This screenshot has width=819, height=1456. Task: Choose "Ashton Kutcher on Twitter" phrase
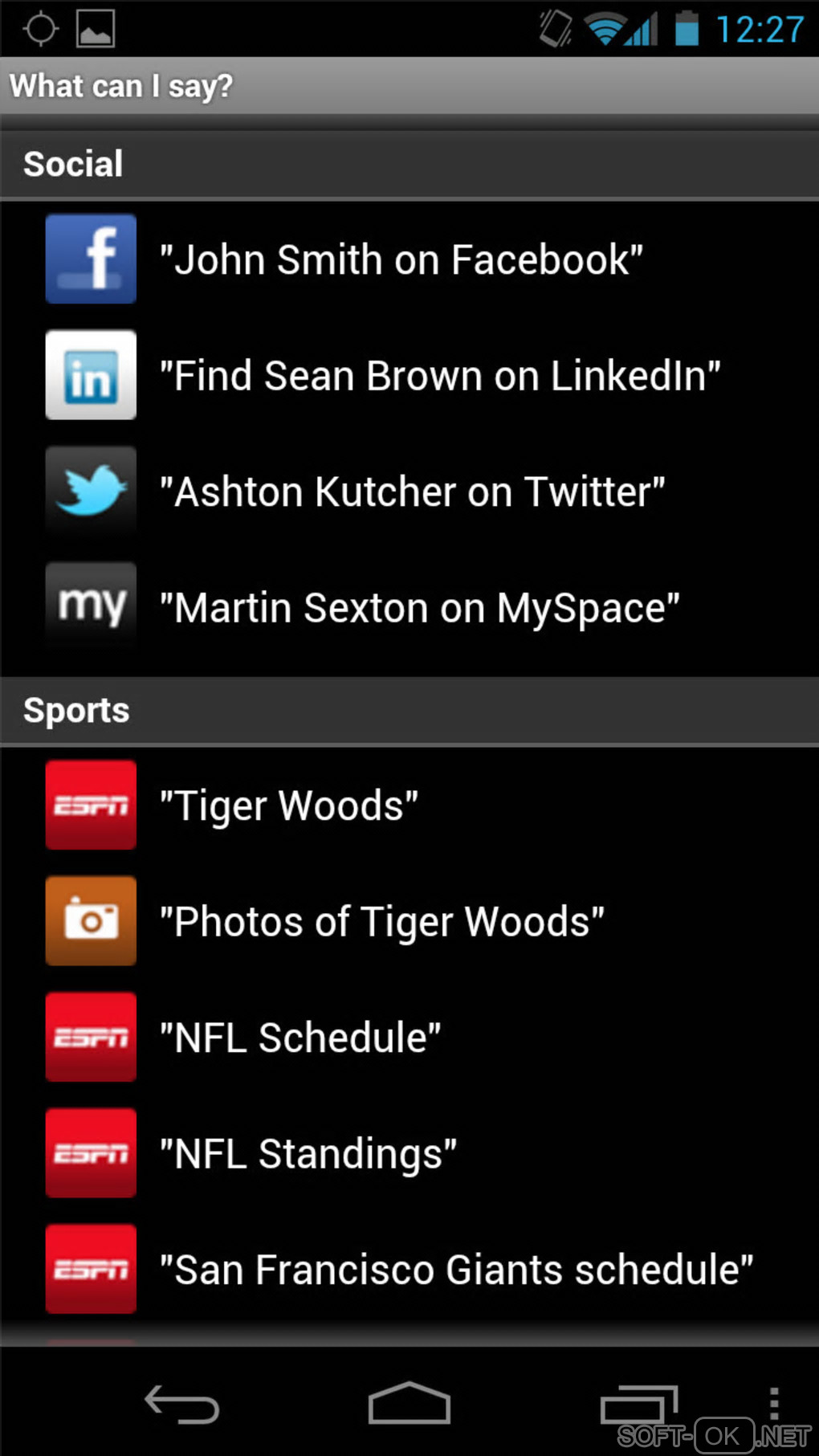(412, 491)
